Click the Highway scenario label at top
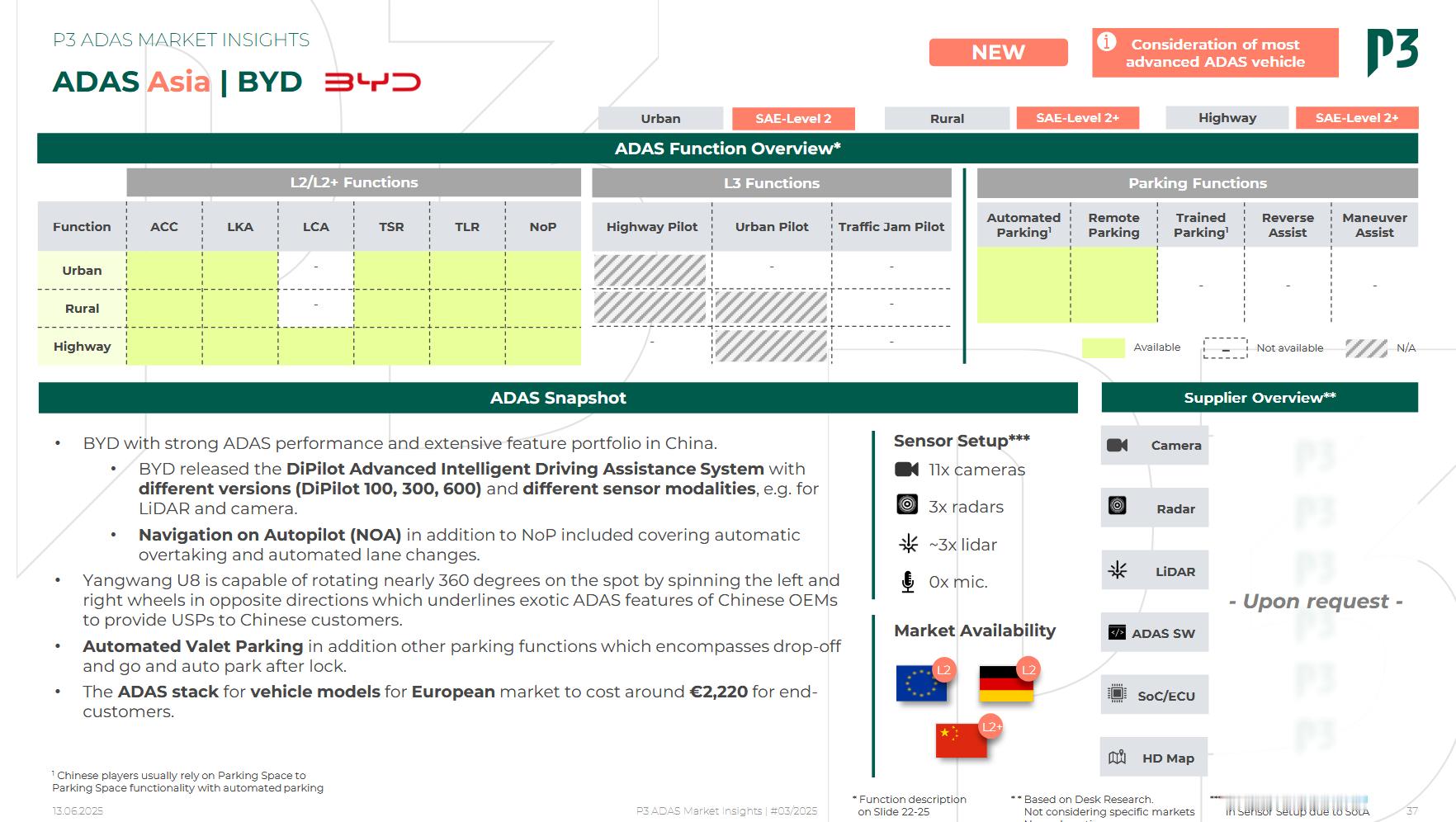This screenshot has width=1456, height=822. pyautogui.click(x=1227, y=118)
